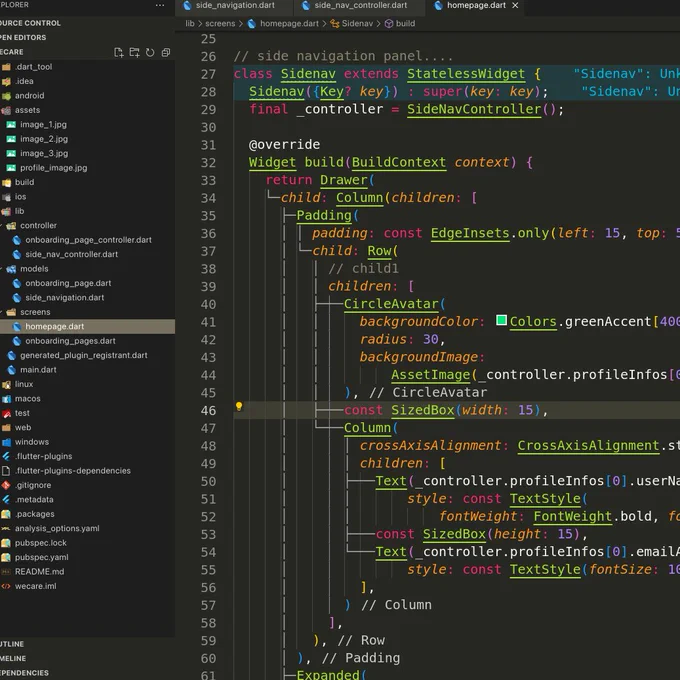Open side_navigation.dart in file tree

[87, 298]
